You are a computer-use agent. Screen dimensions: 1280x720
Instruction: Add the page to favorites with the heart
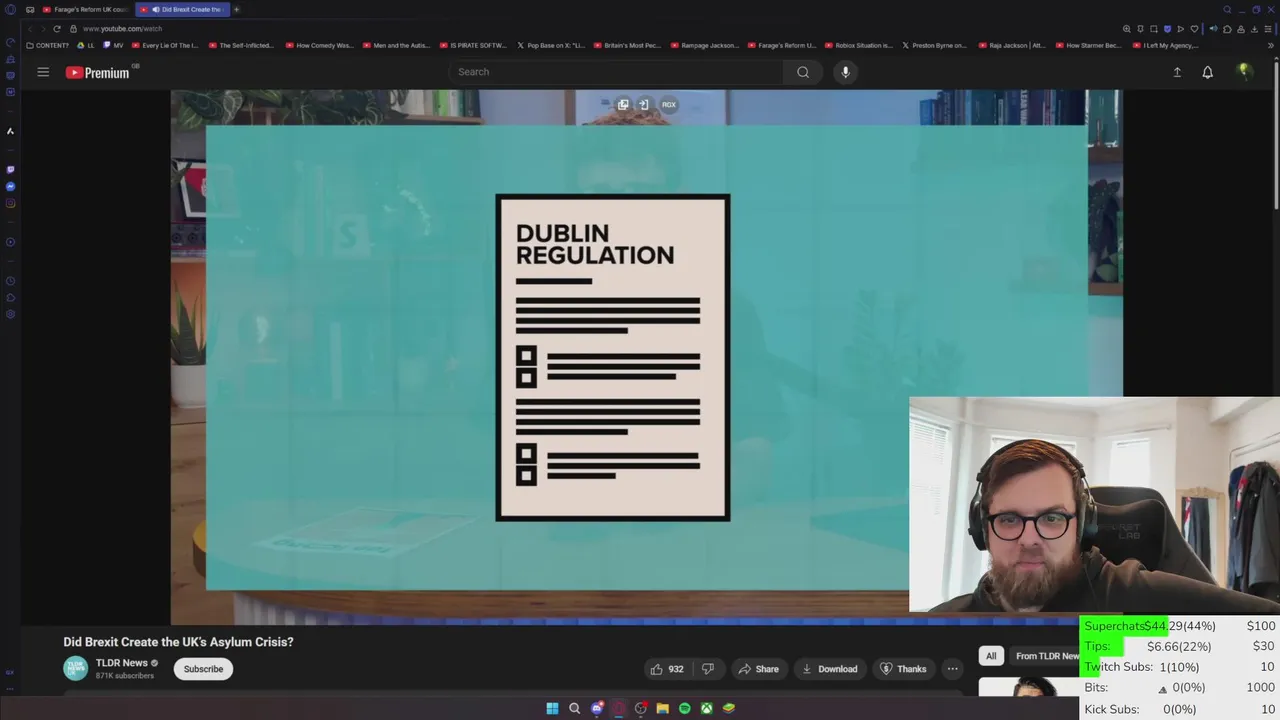pos(1194,29)
